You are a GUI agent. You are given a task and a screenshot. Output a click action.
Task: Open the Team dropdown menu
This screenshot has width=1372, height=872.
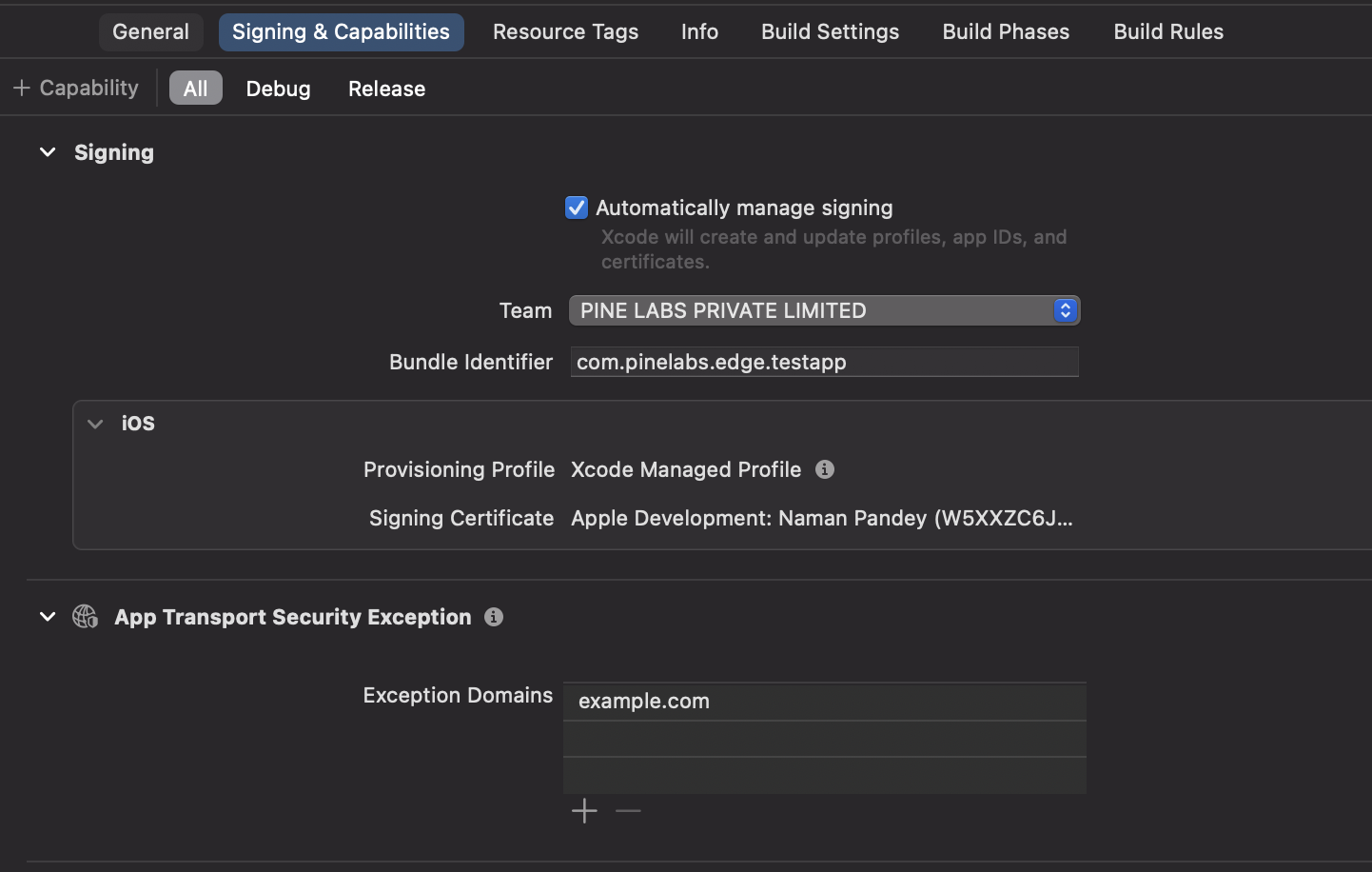click(824, 310)
